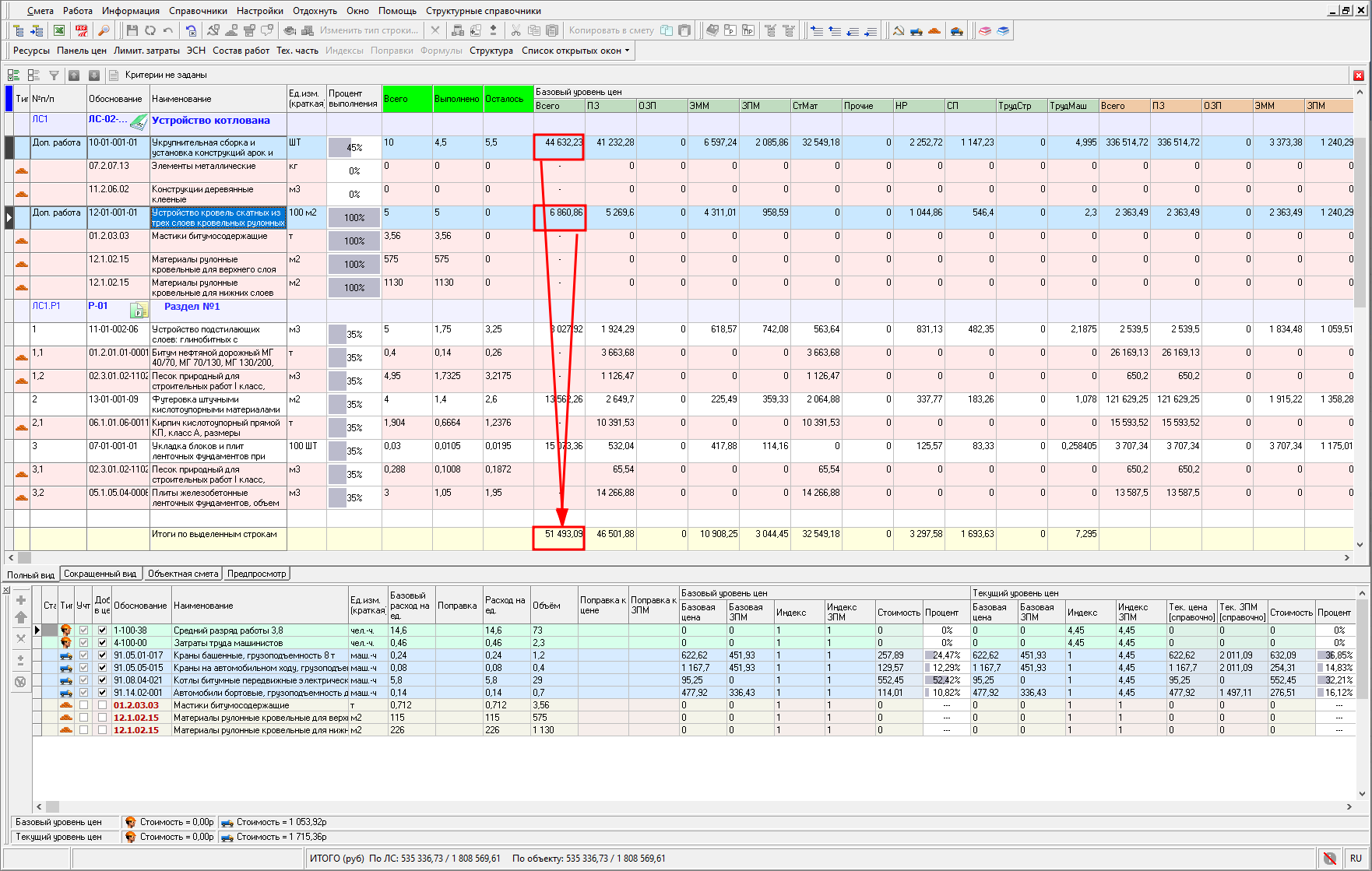This screenshot has height=871, width=1372.
Task: Click the orange bricks materials toolbar icon
Action: 934,30
